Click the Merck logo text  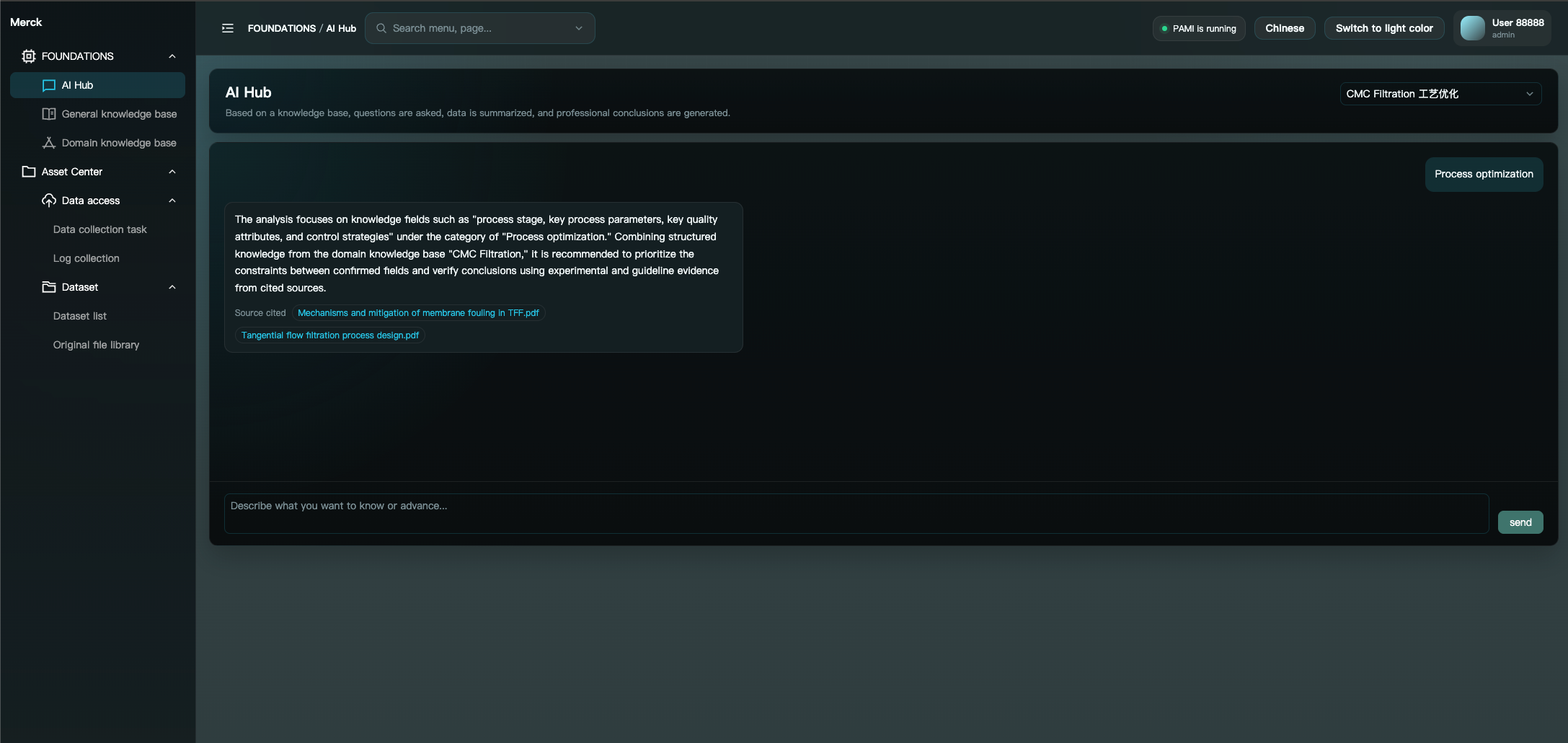coord(26,22)
